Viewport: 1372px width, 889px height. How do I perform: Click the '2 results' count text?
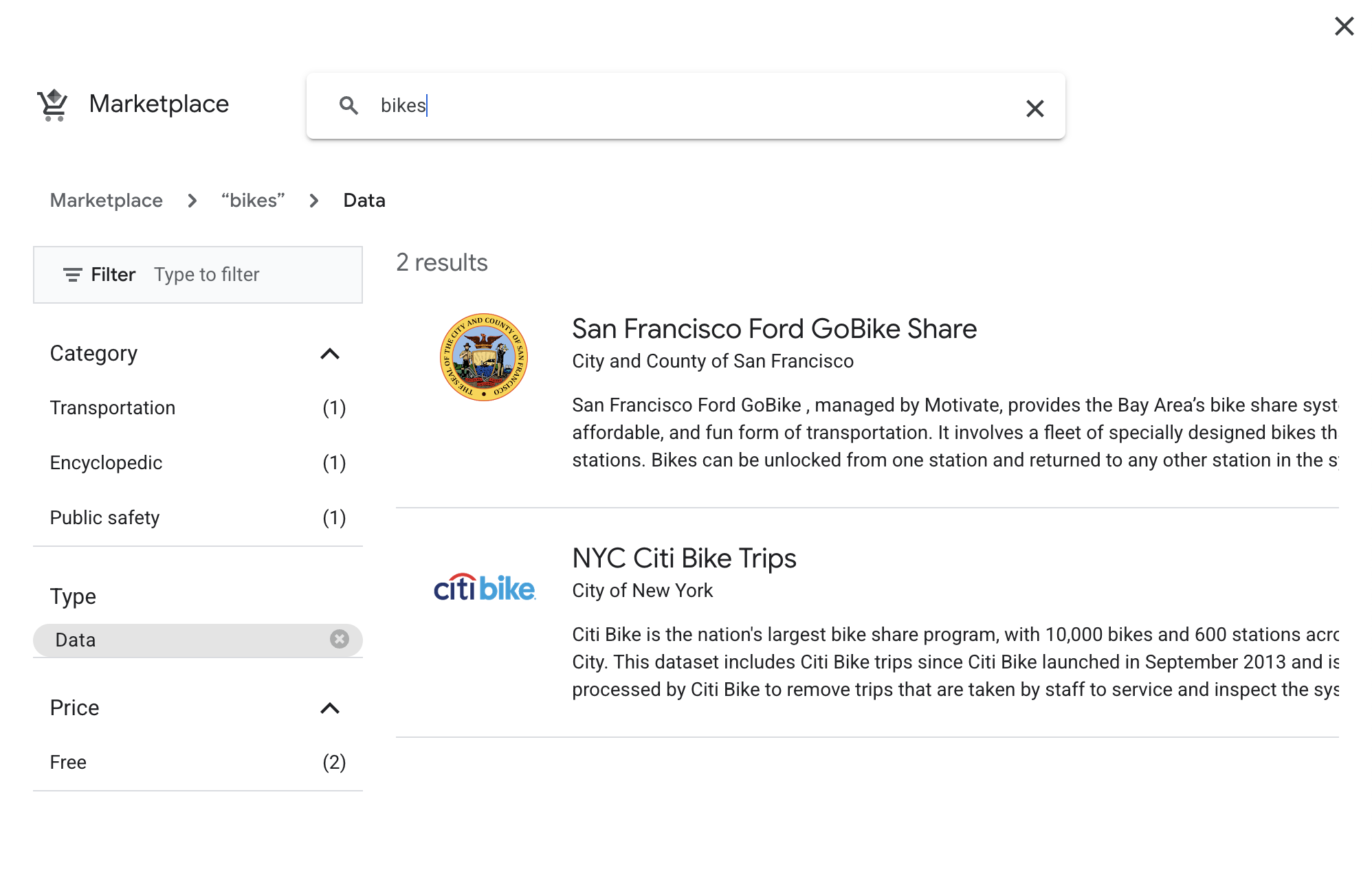pos(442,262)
